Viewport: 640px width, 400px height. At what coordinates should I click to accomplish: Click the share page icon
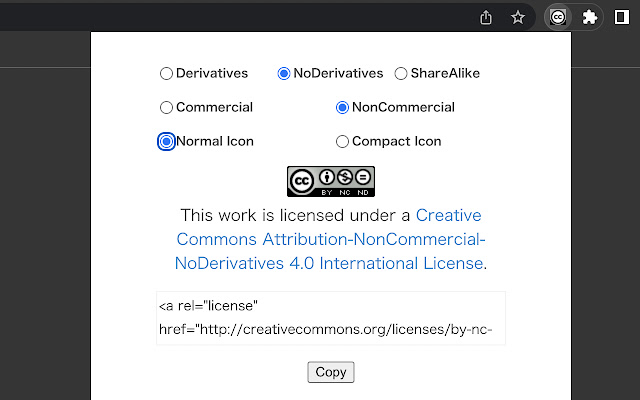click(x=486, y=18)
